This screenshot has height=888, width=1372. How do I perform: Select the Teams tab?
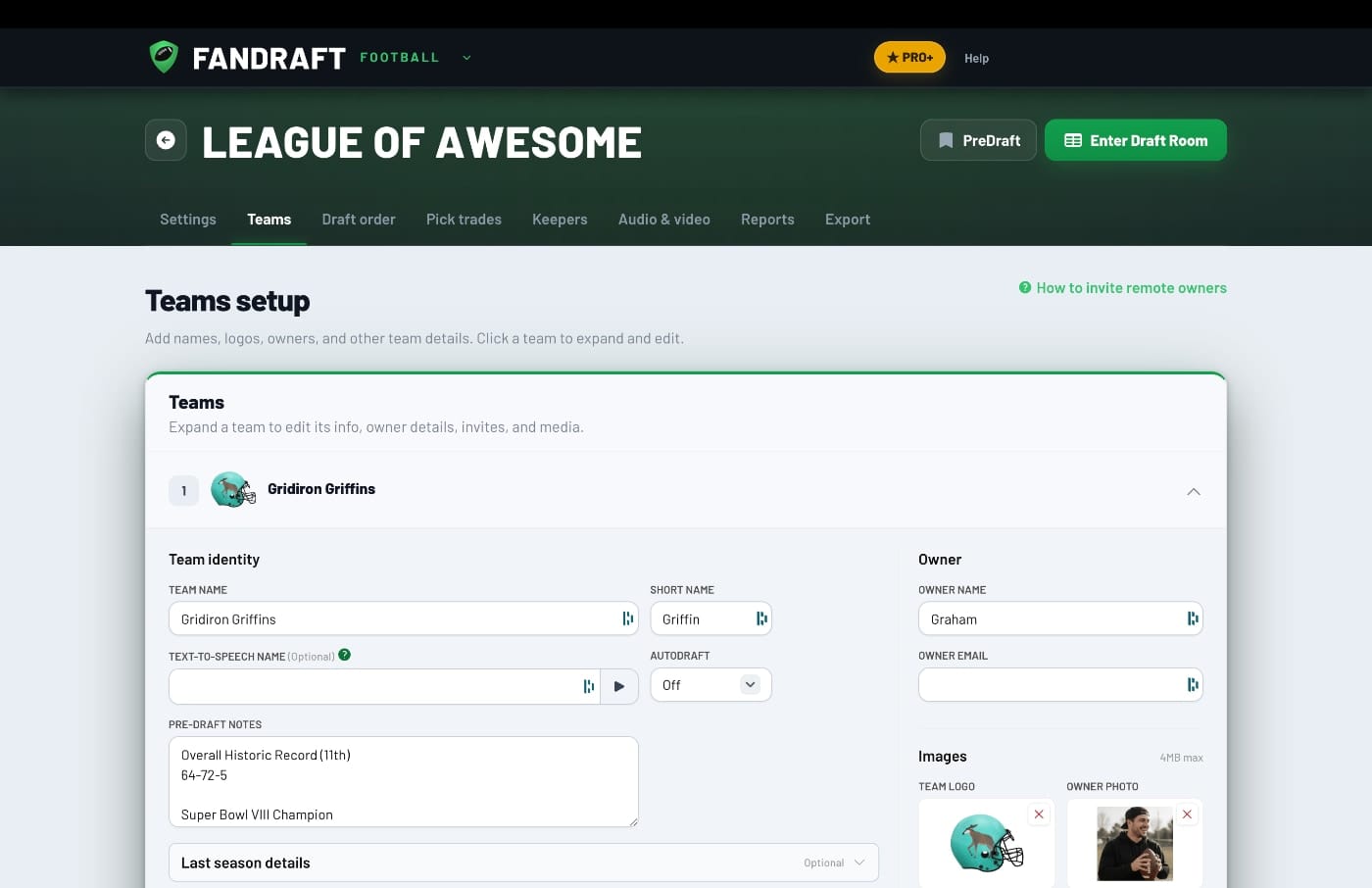click(269, 220)
